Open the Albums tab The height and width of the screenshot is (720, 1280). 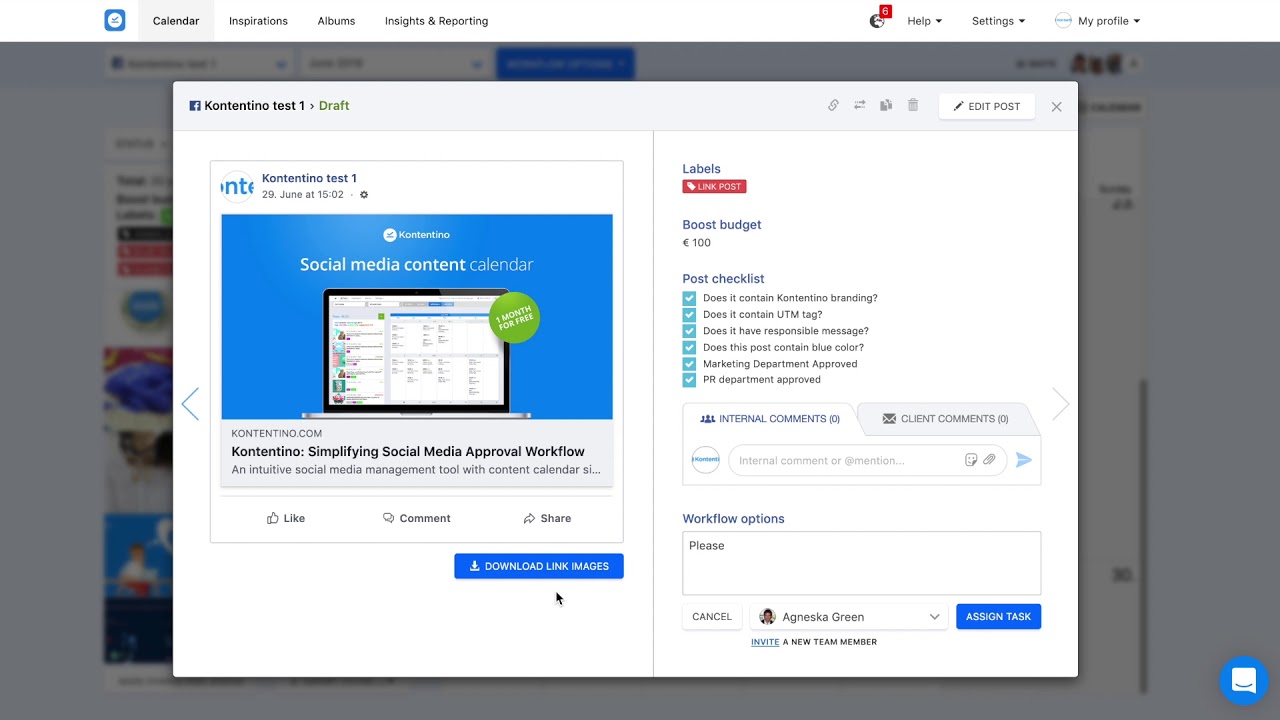336,21
